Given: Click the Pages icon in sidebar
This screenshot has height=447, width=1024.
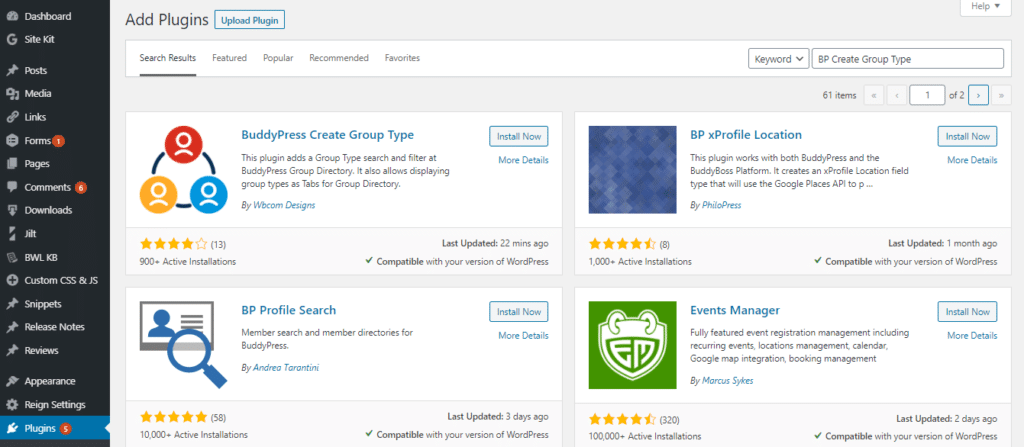Looking at the screenshot, I should tap(12, 164).
